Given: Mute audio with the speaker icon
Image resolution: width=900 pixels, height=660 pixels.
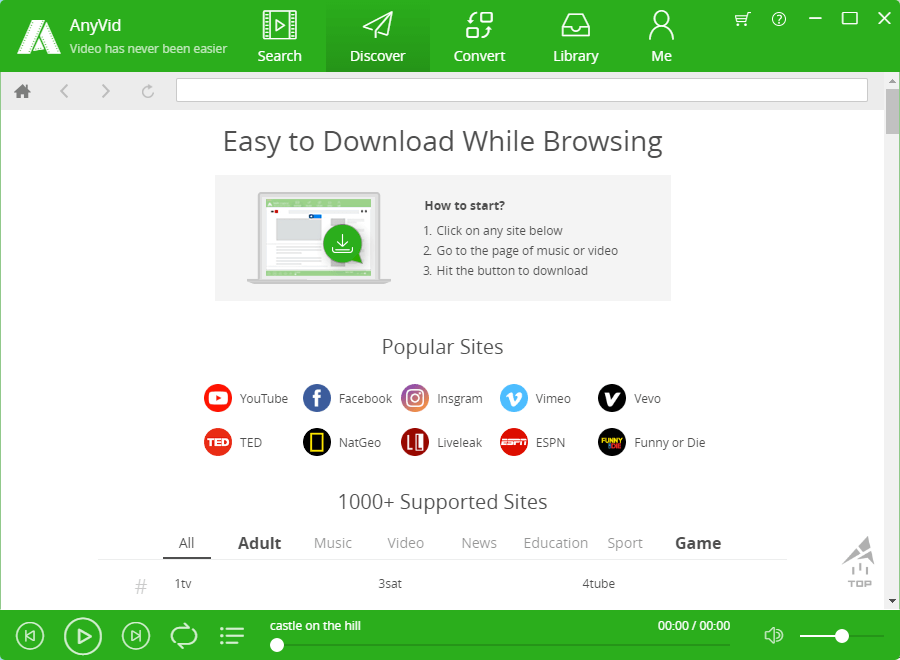Looking at the screenshot, I should (x=774, y=635).
